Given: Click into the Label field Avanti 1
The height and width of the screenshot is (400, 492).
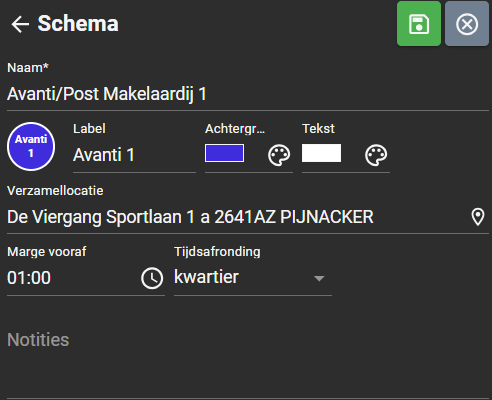Looking at the screenshot, I should [x=134, y=155].
